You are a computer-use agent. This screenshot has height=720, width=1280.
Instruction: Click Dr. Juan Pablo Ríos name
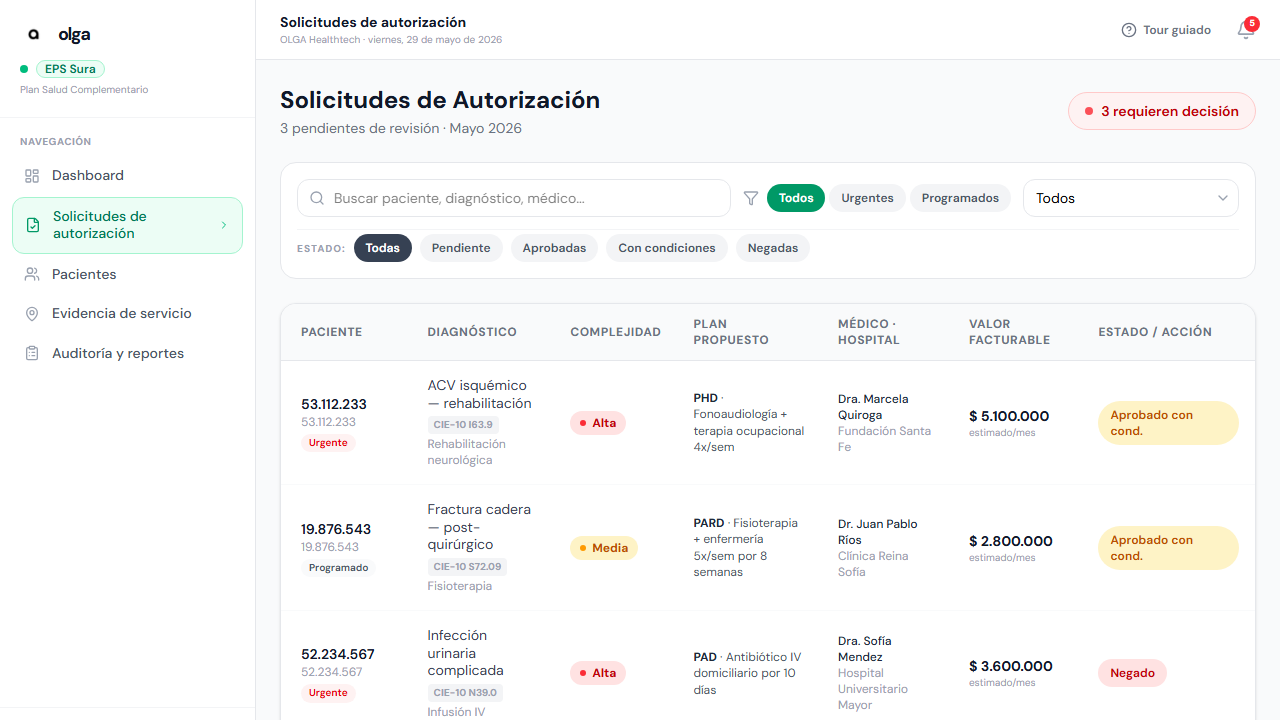877,532
